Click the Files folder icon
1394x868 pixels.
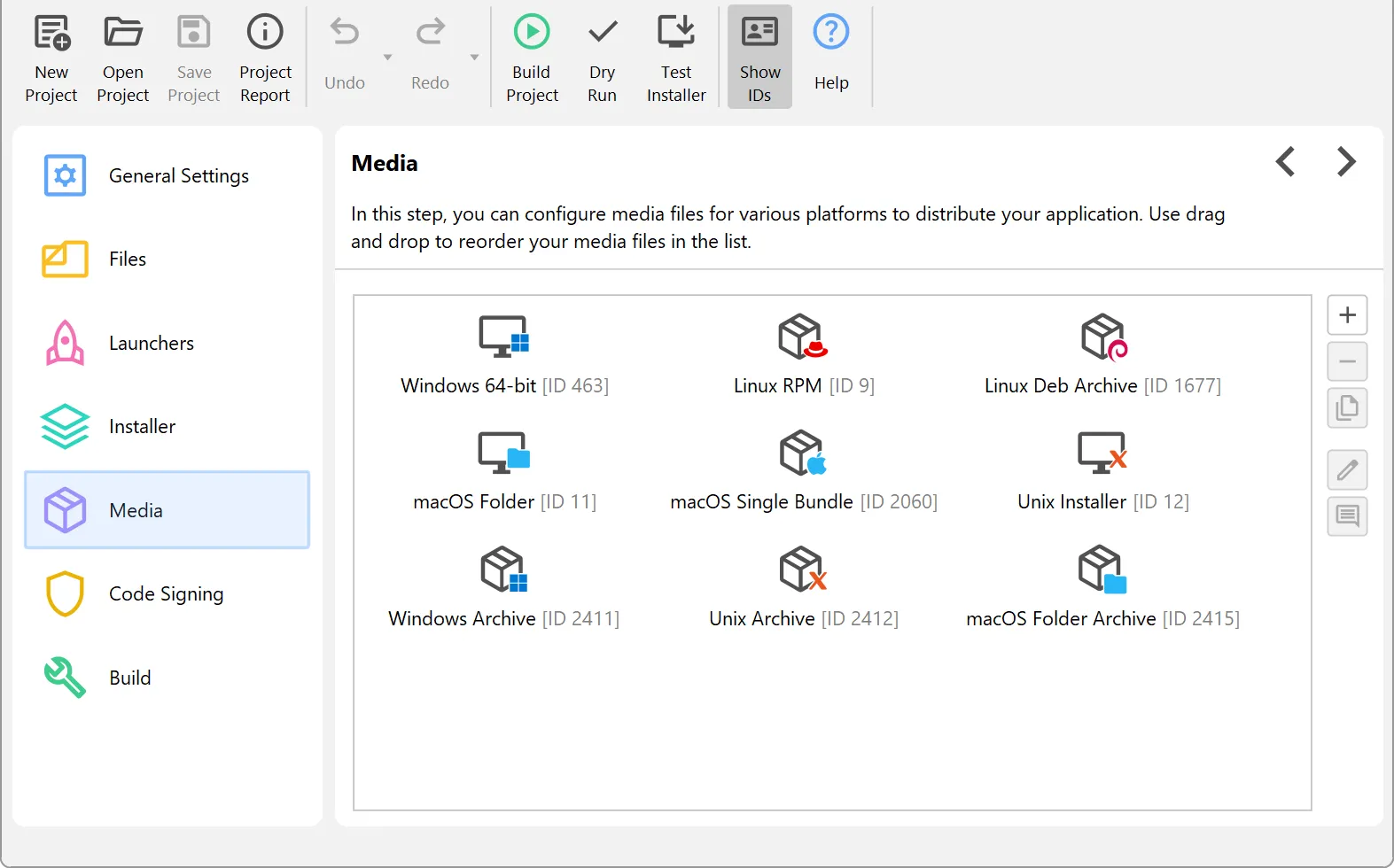[x=65, y=259]
